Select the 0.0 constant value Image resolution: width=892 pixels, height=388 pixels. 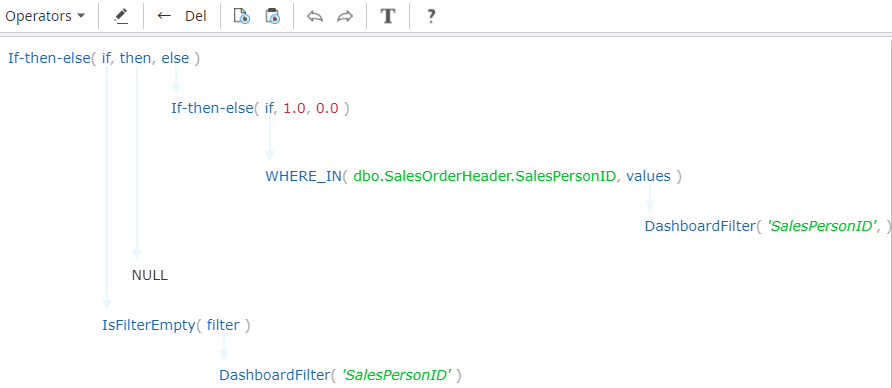[x=327, y=108]
